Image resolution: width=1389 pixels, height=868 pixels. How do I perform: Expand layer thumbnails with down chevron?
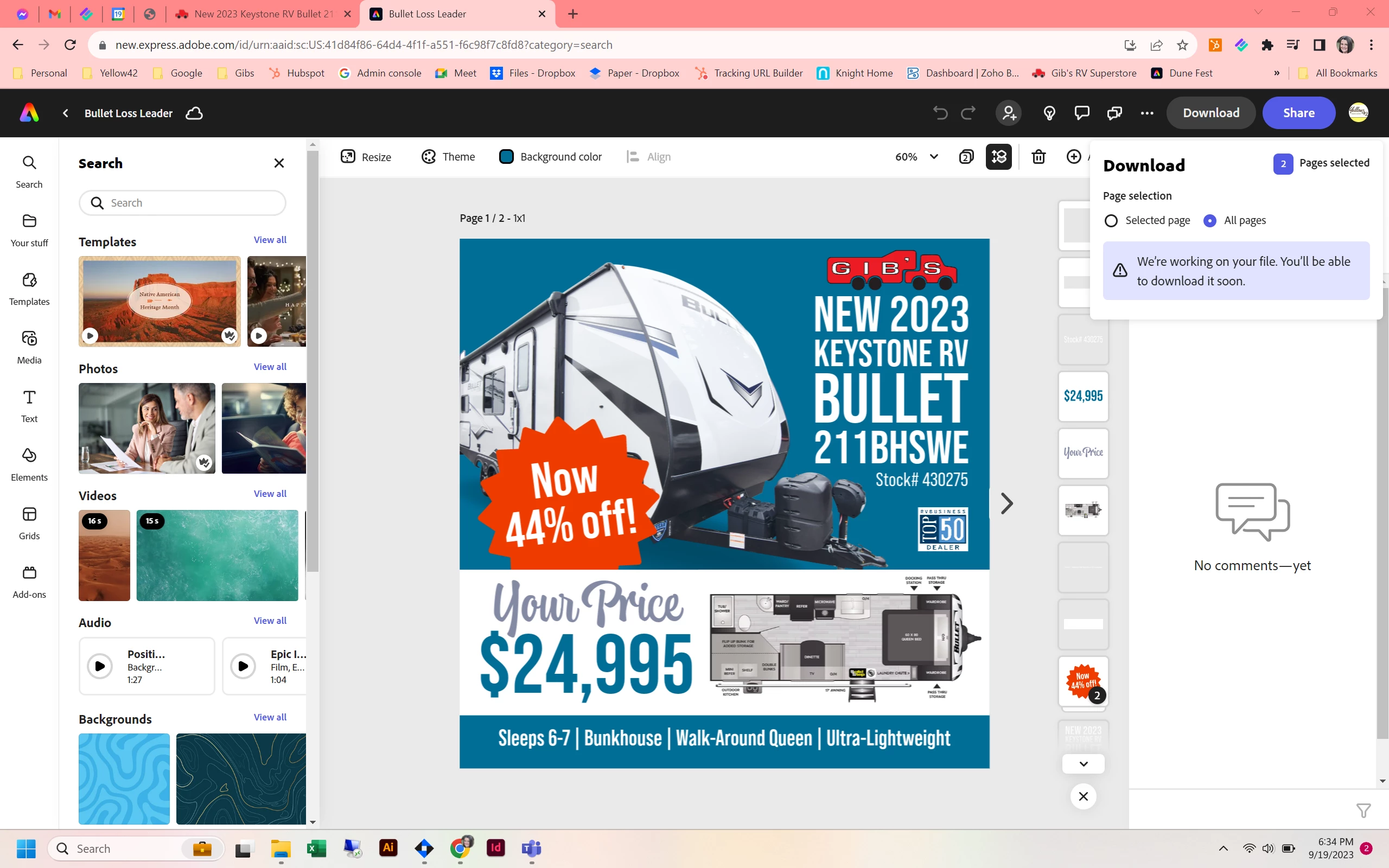[x=1083, y=764]
